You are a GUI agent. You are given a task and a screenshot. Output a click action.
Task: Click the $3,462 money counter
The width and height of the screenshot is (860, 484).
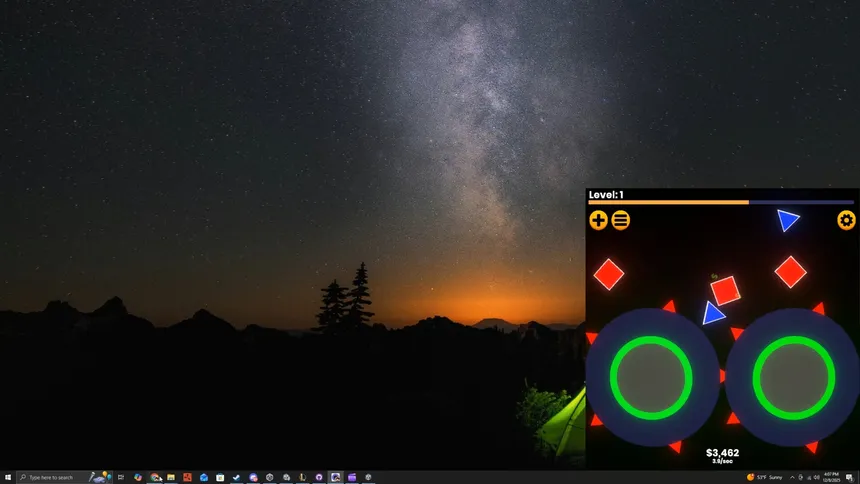coord(722,453)
